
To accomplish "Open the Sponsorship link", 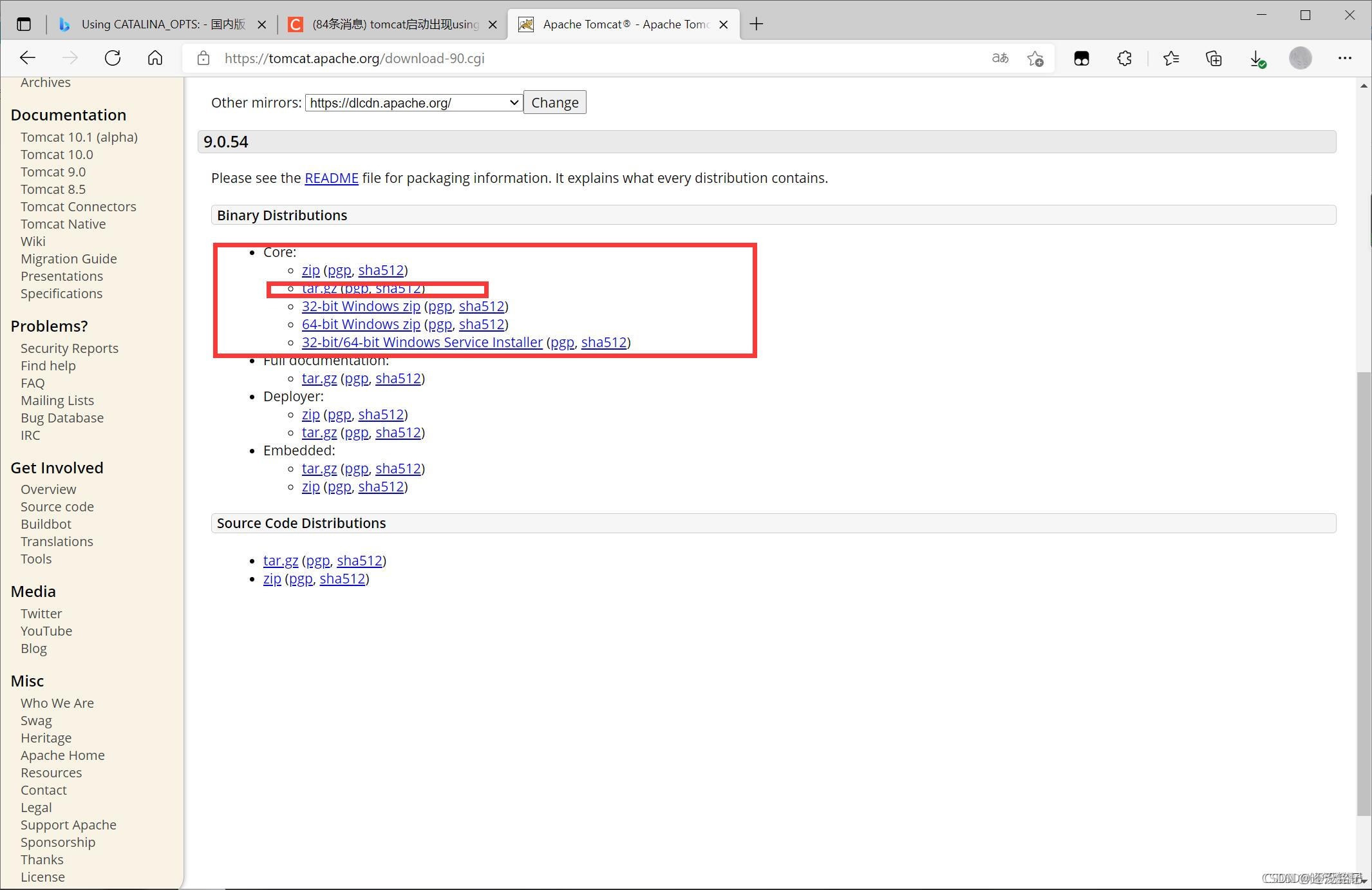I will 58,842.
